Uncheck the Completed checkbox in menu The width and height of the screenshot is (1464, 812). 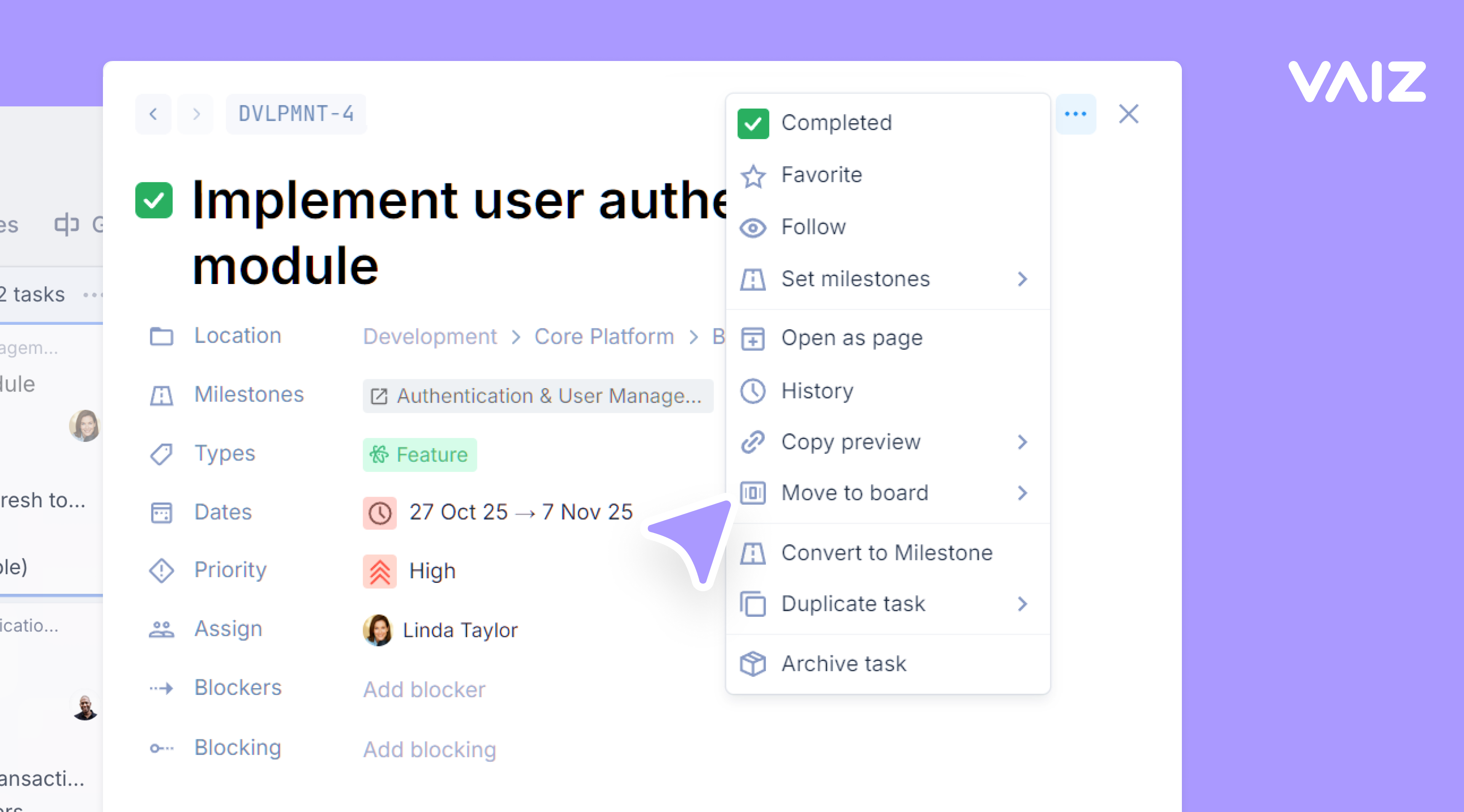pos(753,123)
